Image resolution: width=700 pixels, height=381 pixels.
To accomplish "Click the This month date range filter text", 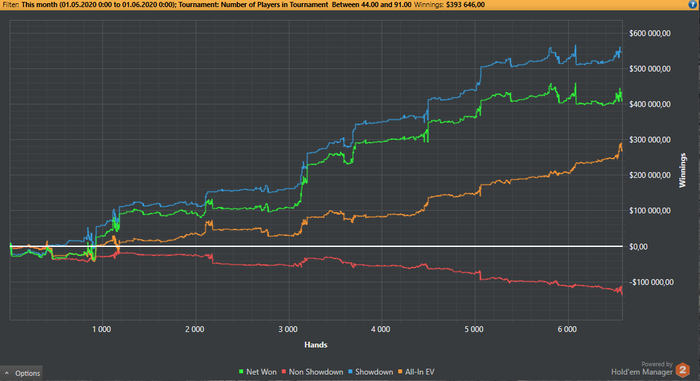I will pos(98,4).
